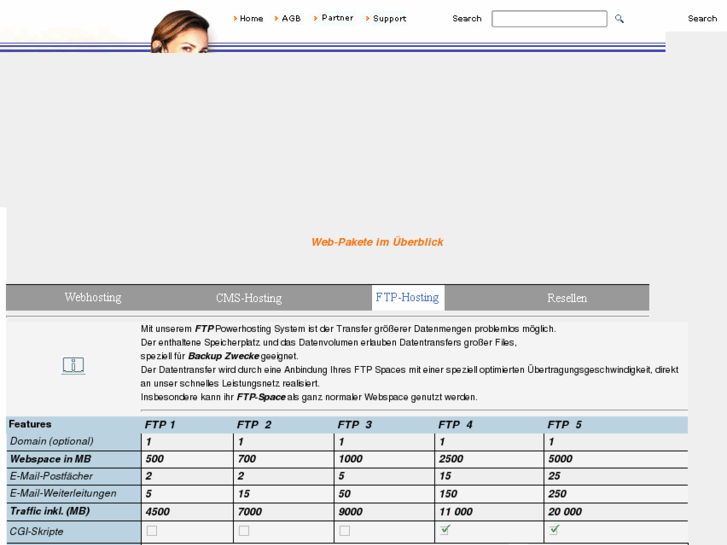Focus the Search input field
The image size is (727, 545).
(549, 19)
